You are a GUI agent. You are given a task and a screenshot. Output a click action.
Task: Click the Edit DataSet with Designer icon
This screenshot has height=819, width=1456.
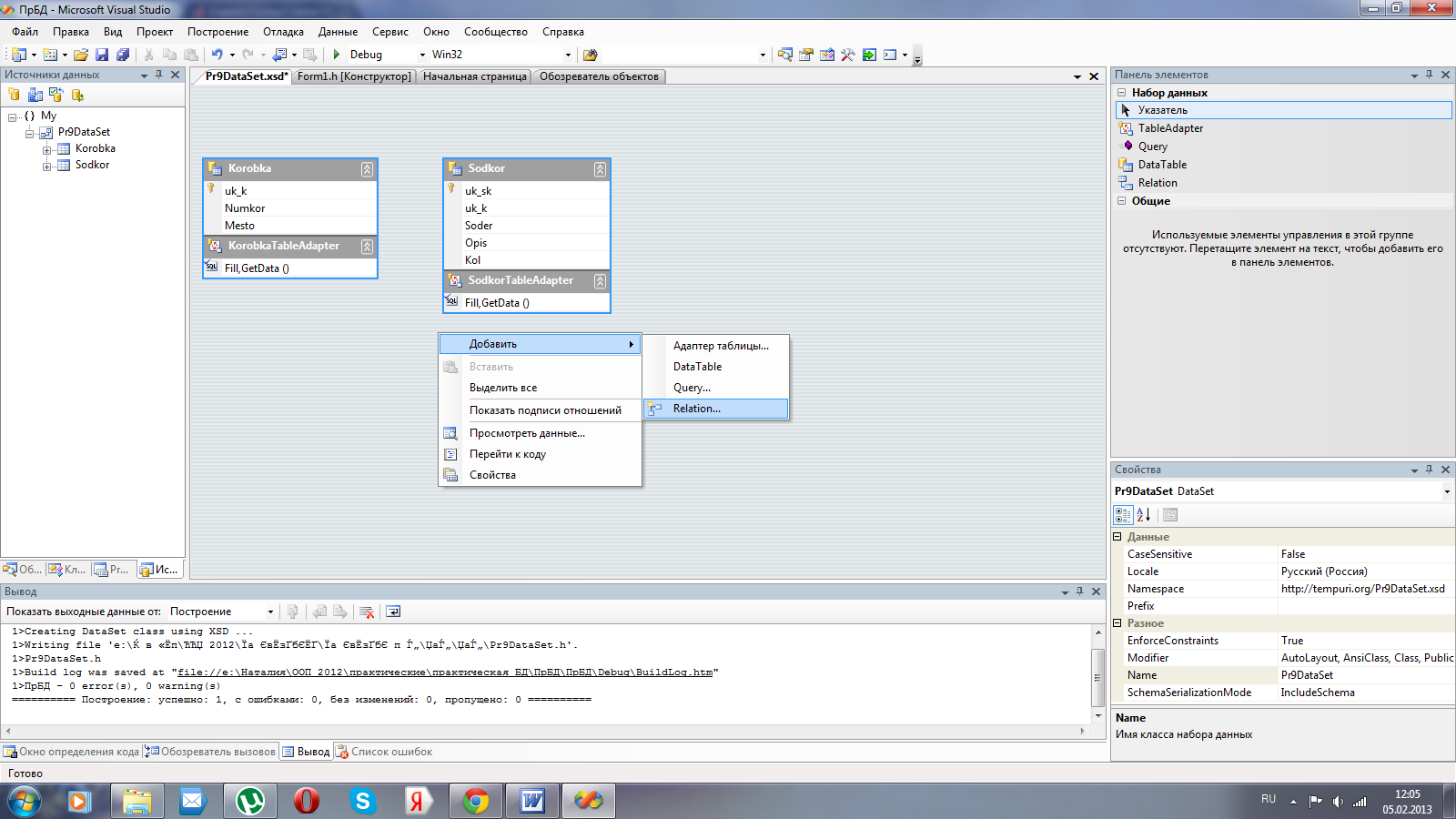click(x=35, y=95)
